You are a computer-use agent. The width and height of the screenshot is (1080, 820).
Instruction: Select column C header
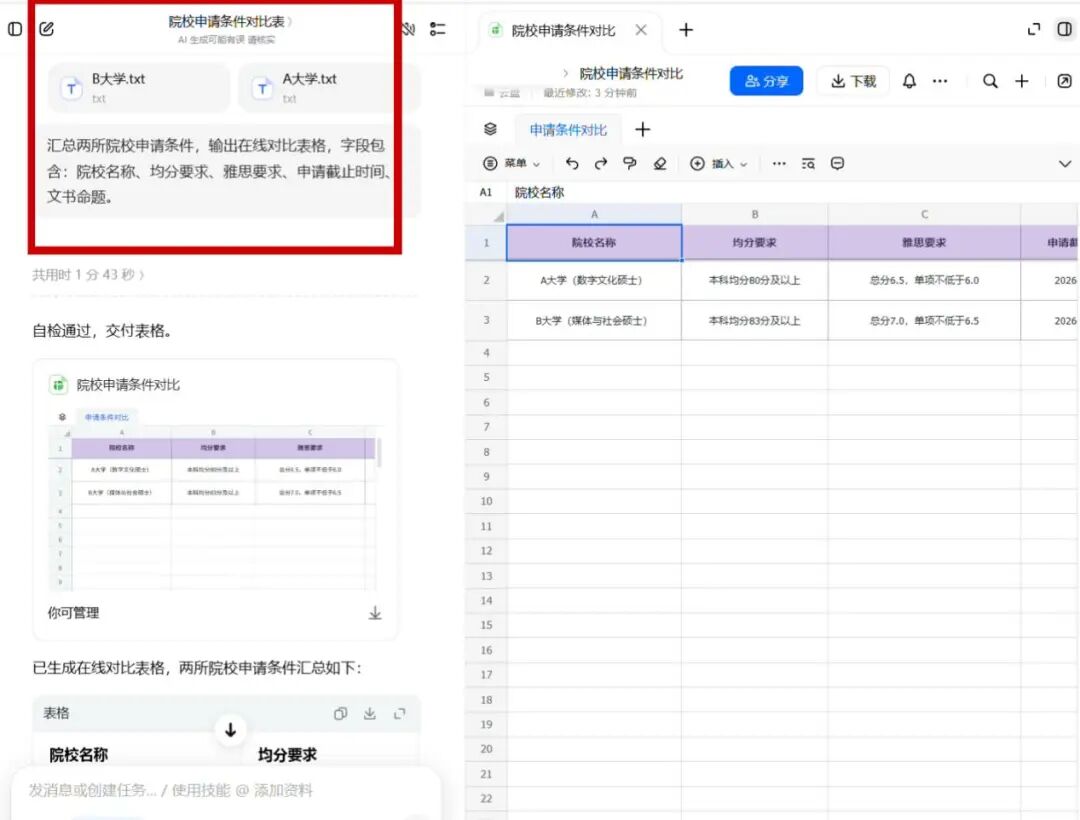pos(924,214)
